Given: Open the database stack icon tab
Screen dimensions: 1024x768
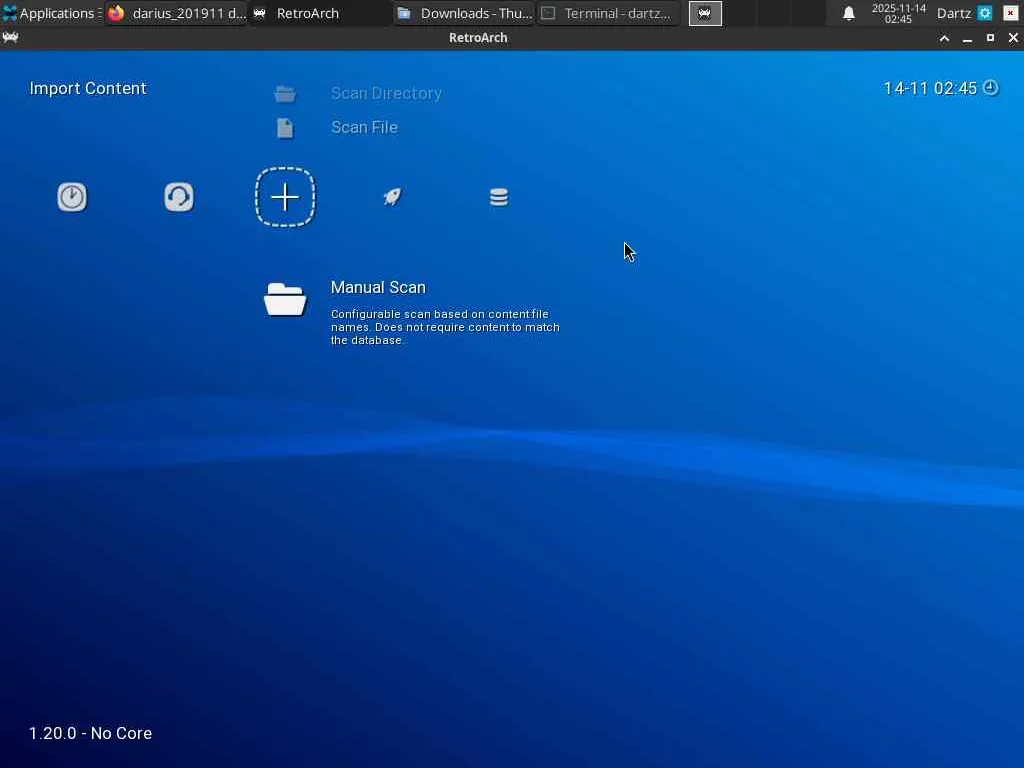Looking at the screenshot, I should (x=498, y=197).
